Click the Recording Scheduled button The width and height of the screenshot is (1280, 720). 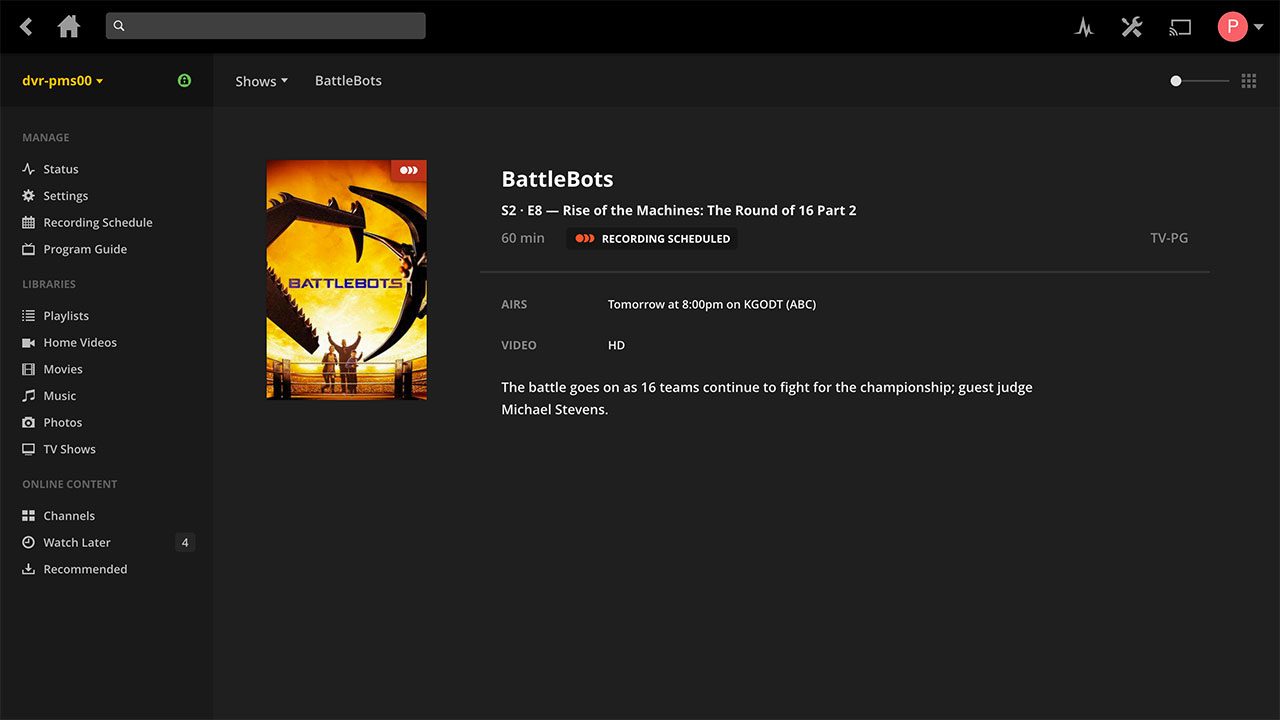[x=652, y=239]
